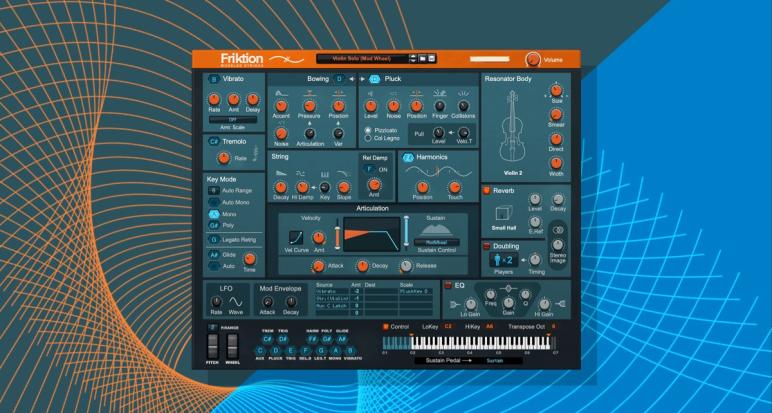The width and height of the screenshot is (772, 413).
Task: Click the highlighted Pluck keyswitch hexagon icon
Action: coord(375,79)
